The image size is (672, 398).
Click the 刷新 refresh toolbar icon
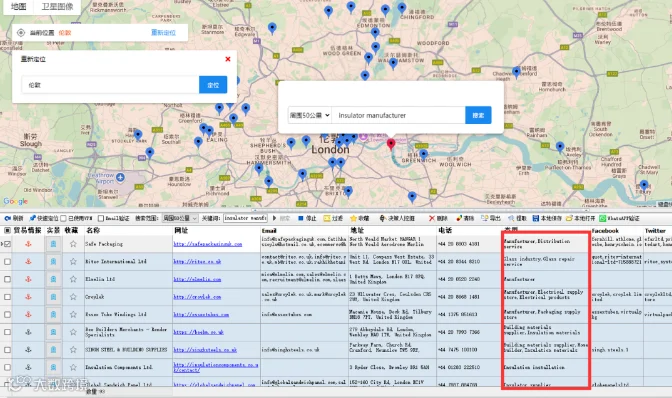(x=8, y=218)
